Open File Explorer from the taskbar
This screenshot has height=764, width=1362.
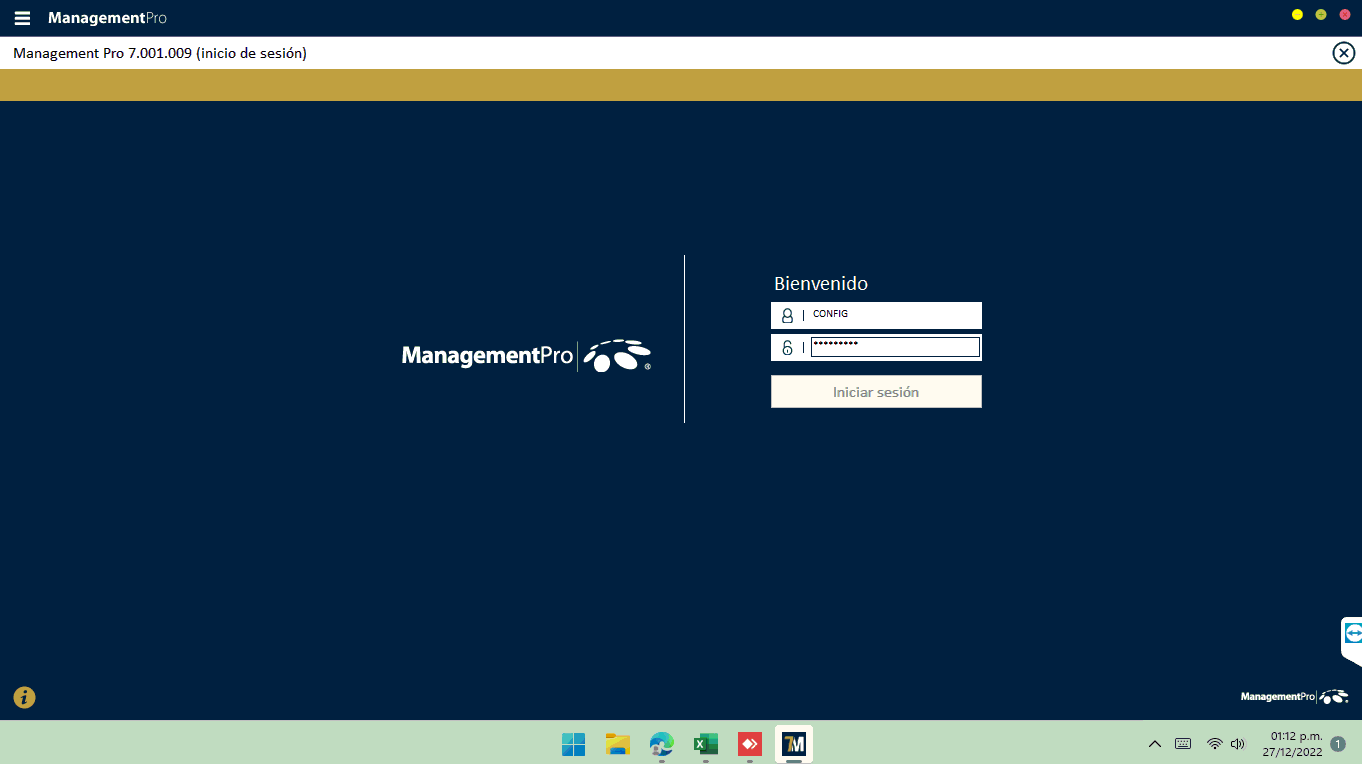coord(617,744)
